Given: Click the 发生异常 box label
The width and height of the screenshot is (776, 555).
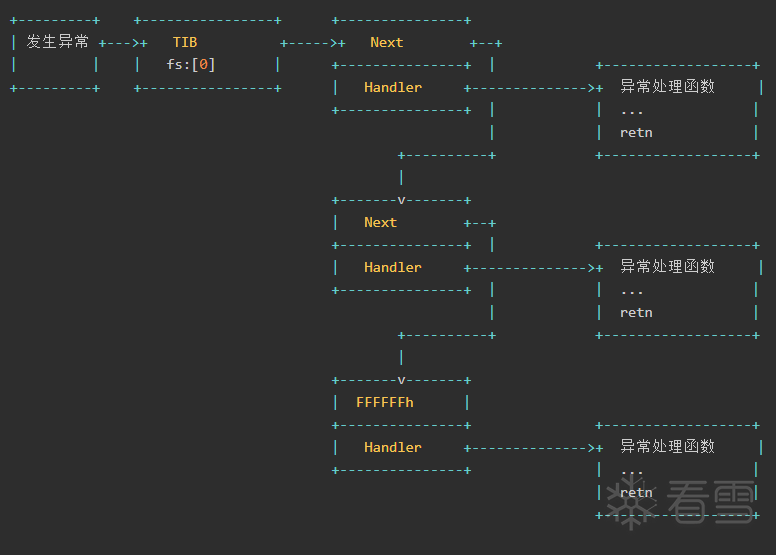Looking at the screenshot, I should pyautogui.click(x=57, y=42).
